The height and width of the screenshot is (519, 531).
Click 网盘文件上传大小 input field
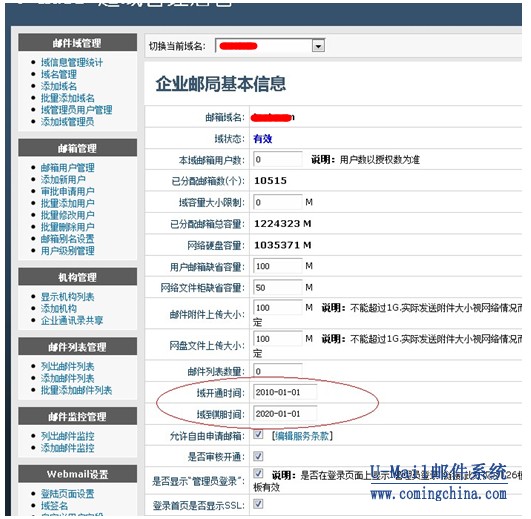[277, 339]
